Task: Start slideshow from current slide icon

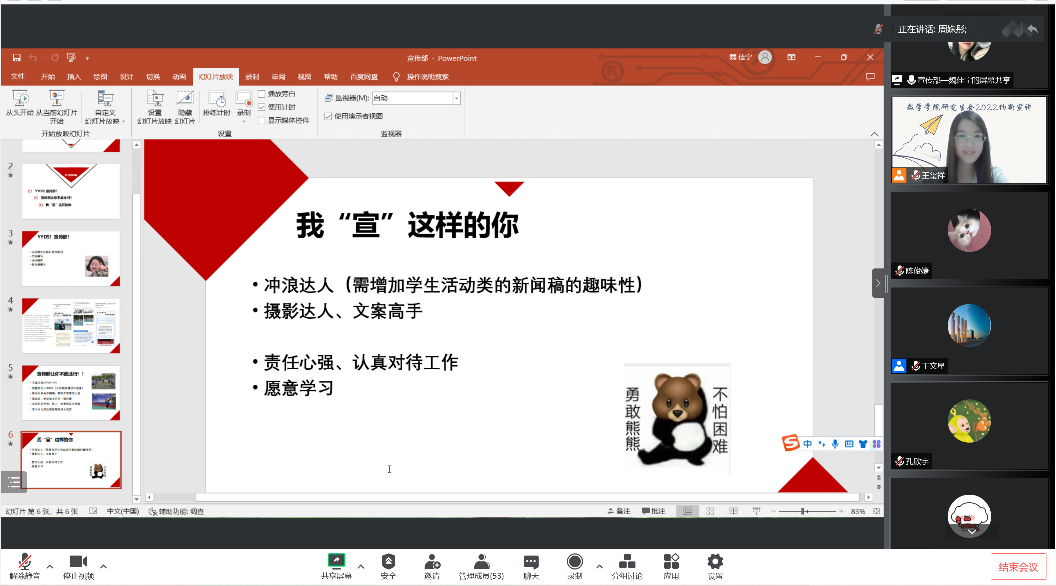Action: pyautogui.click(x=57, y=98)
